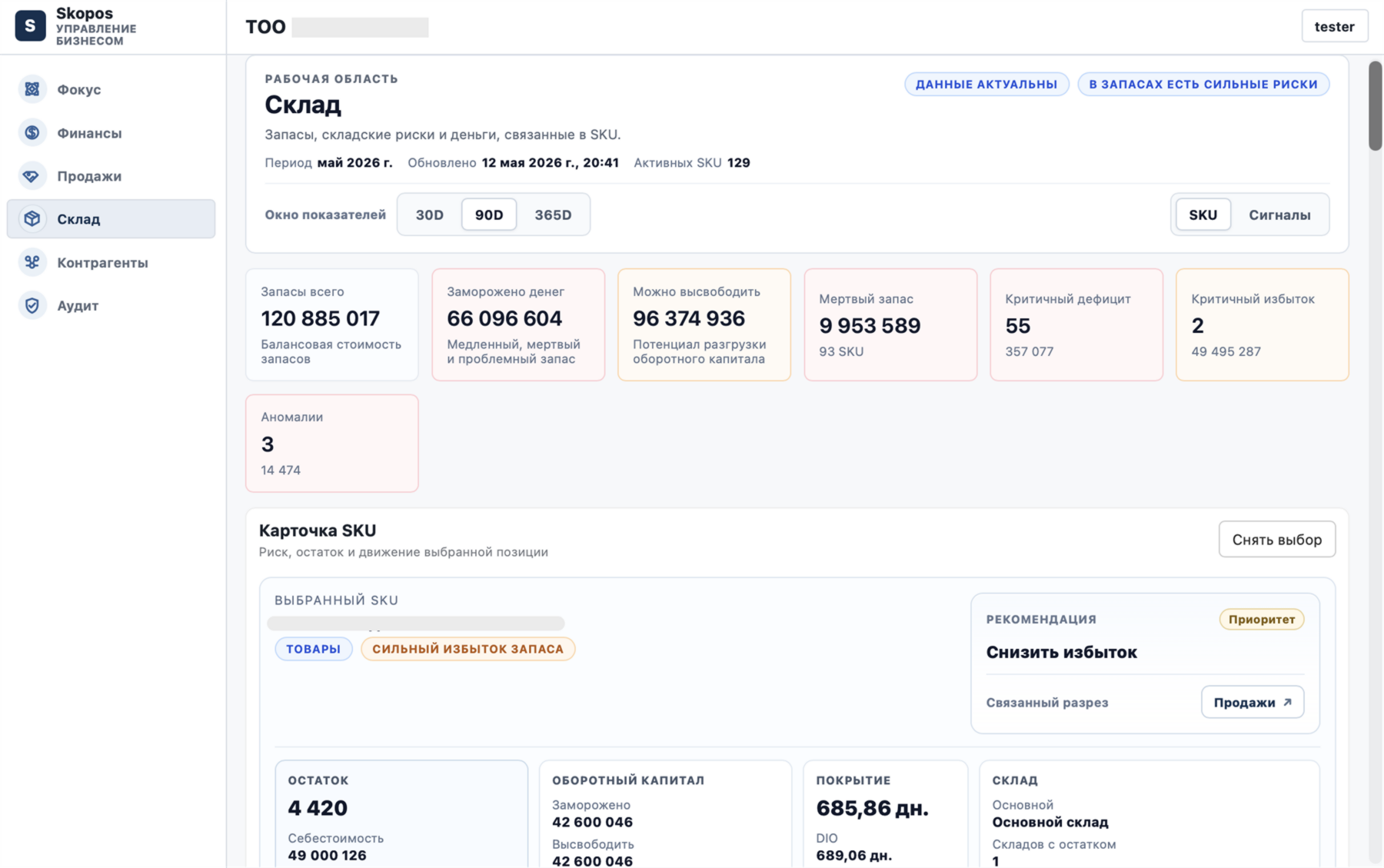
Task: Open the tester user menu
Action: click(x=1334, y=26)
